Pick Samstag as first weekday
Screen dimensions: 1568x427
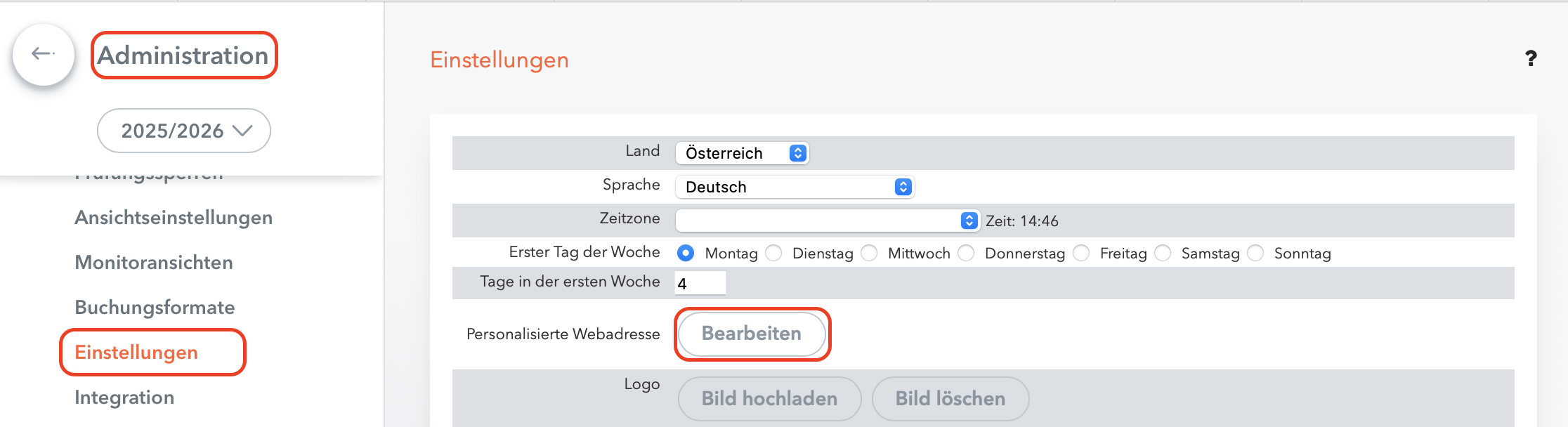[1163, 253]
